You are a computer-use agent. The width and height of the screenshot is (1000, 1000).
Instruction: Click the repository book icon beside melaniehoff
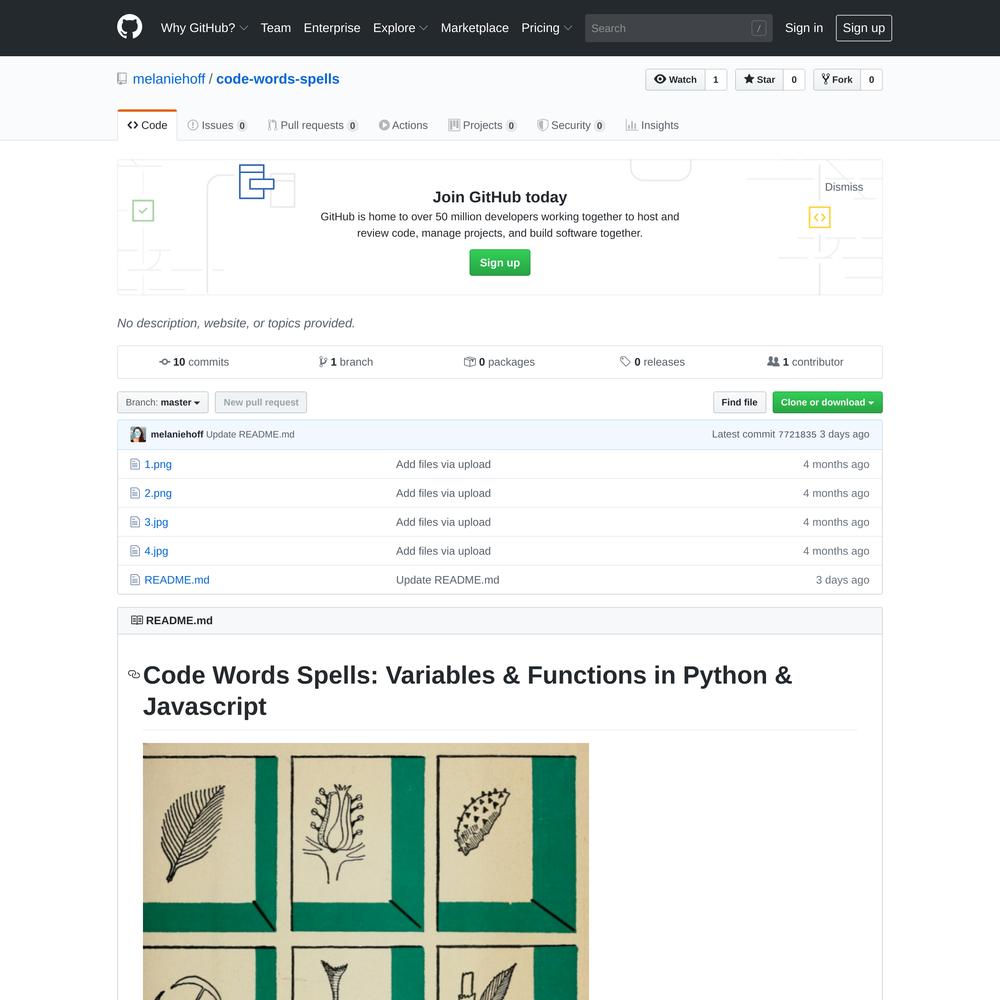click(x=122, y=79)
